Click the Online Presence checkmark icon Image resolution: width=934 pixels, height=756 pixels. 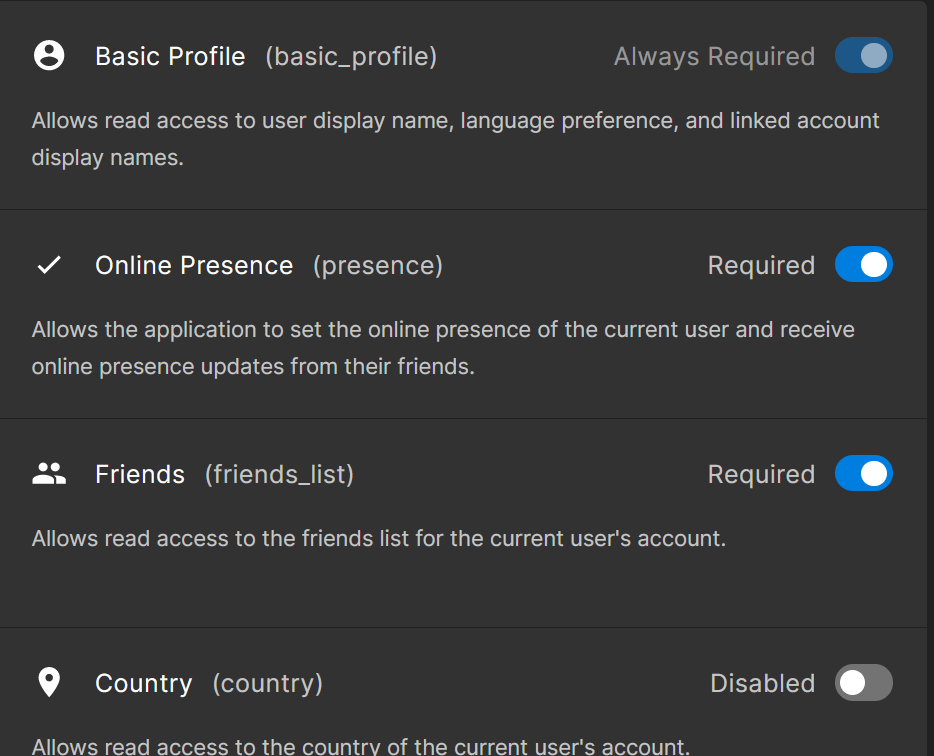(x=49, y=265)
